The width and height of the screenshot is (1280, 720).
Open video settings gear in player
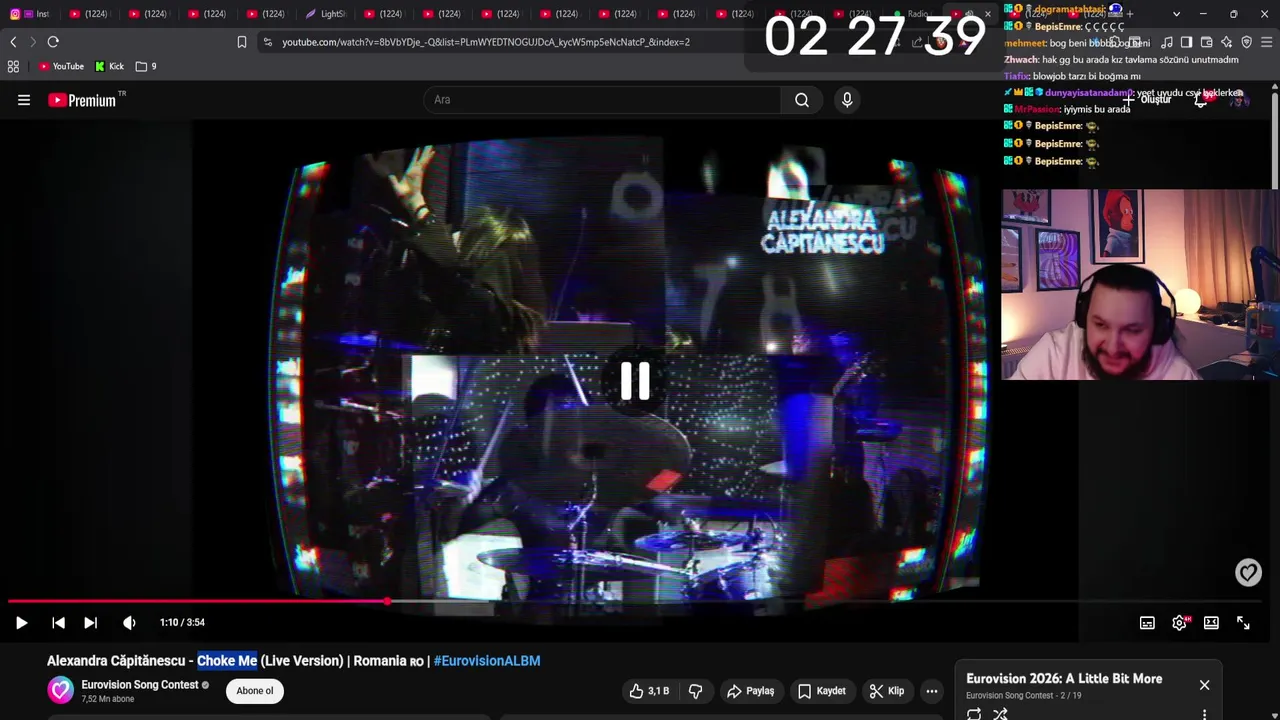coord(1180,623)
